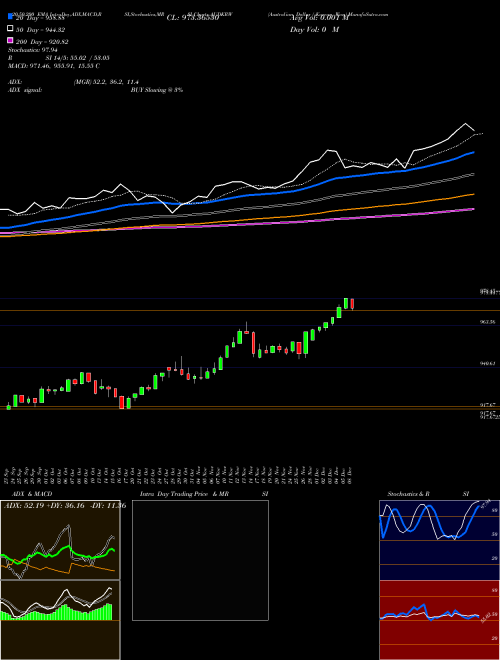500x660 pixels.
Task: Click the 'Intra Day Trading Price & MRSI' panel title
Action: click(204, 494)
